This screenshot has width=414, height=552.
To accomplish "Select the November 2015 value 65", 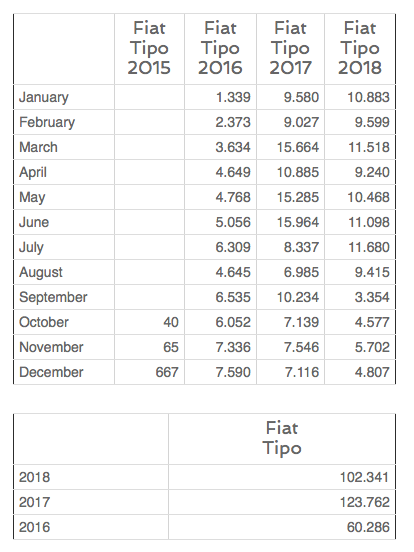I will (x=171, y=347).
